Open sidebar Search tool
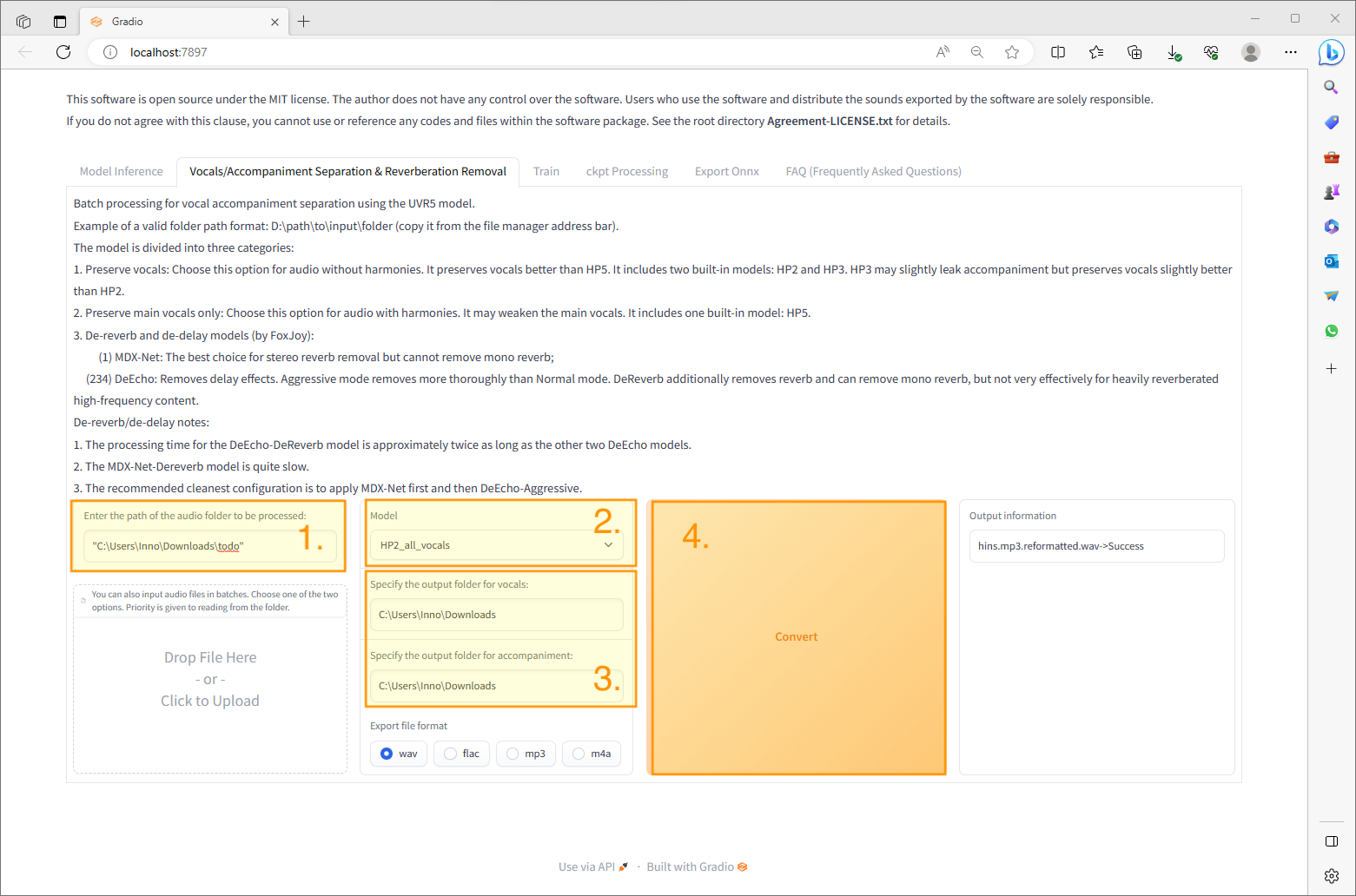The image size is (1356, 896). [x=1331, y=87]
